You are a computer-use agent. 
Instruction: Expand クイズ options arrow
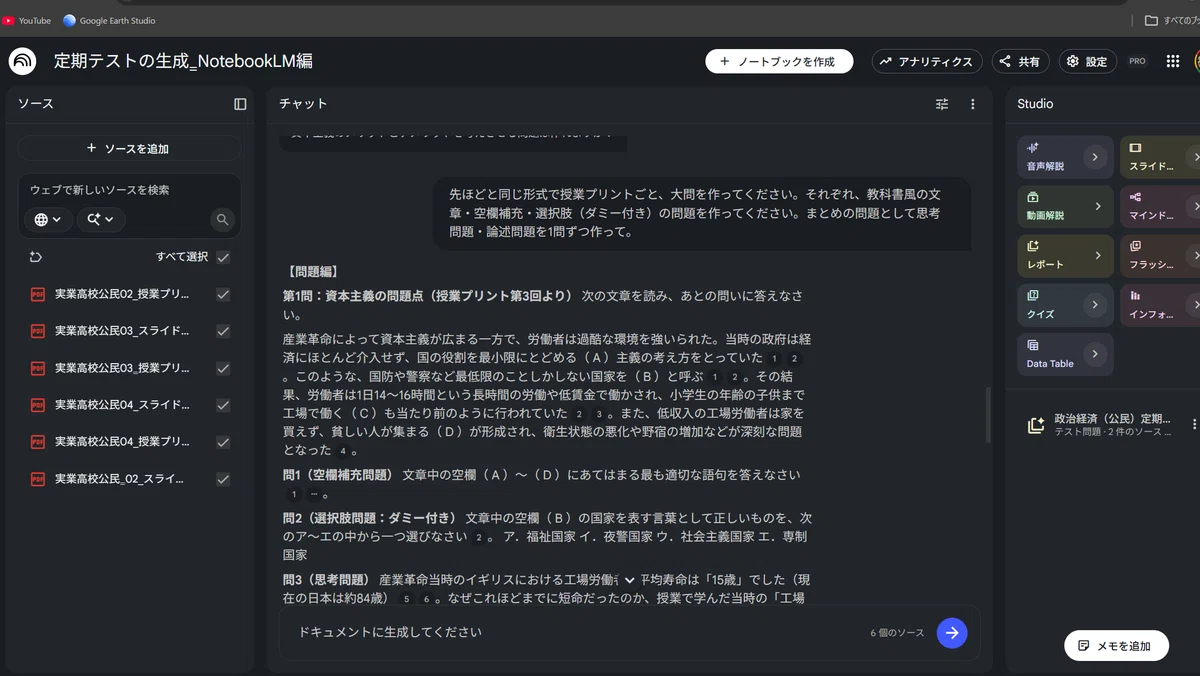tap(1095, 304)
